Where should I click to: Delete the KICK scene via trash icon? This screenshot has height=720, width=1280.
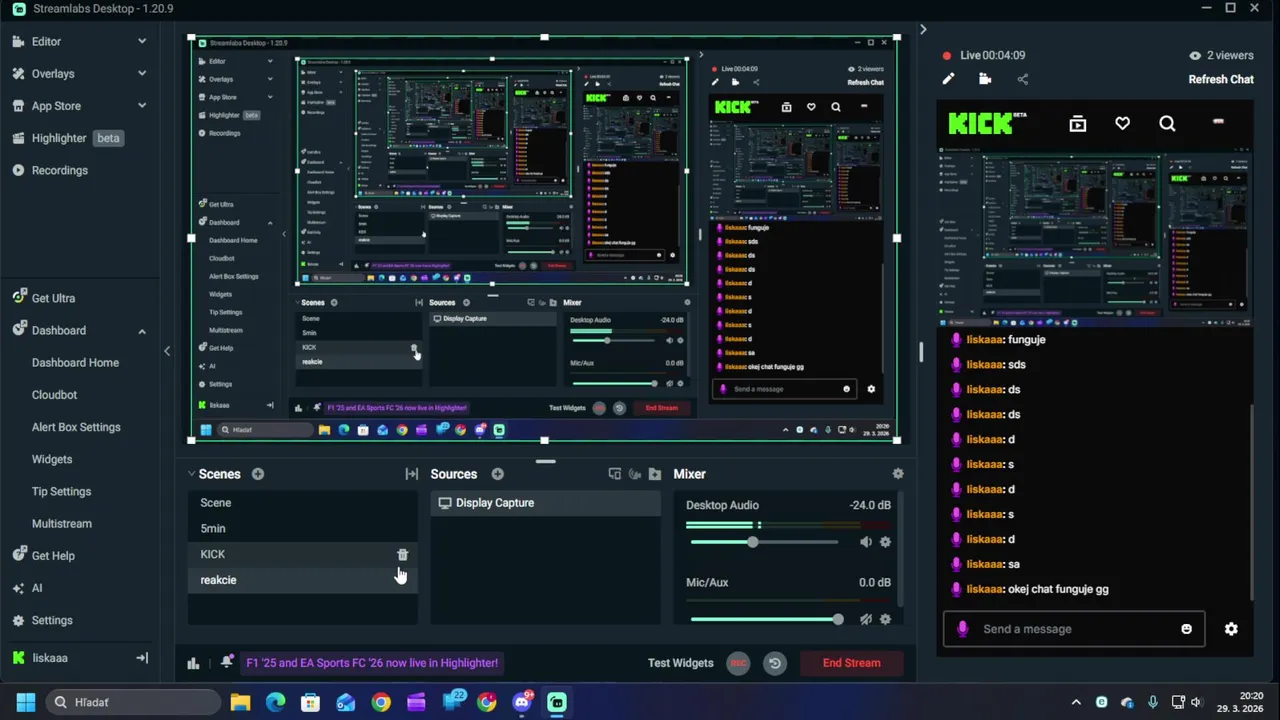point(403,554)
